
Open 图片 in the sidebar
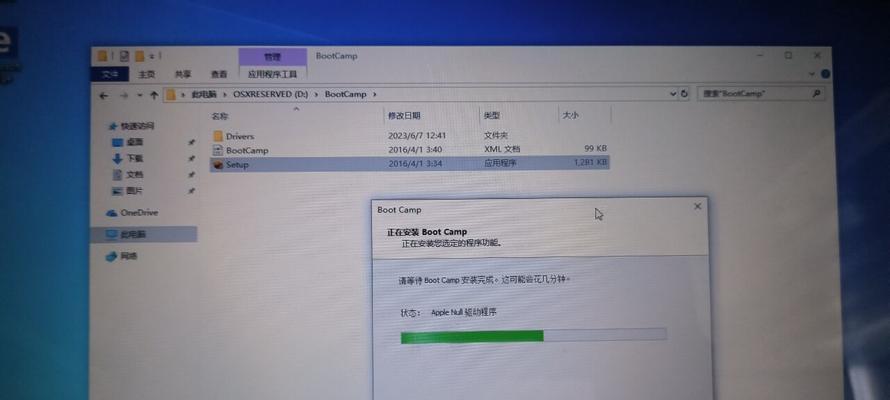tap(129, 191)
